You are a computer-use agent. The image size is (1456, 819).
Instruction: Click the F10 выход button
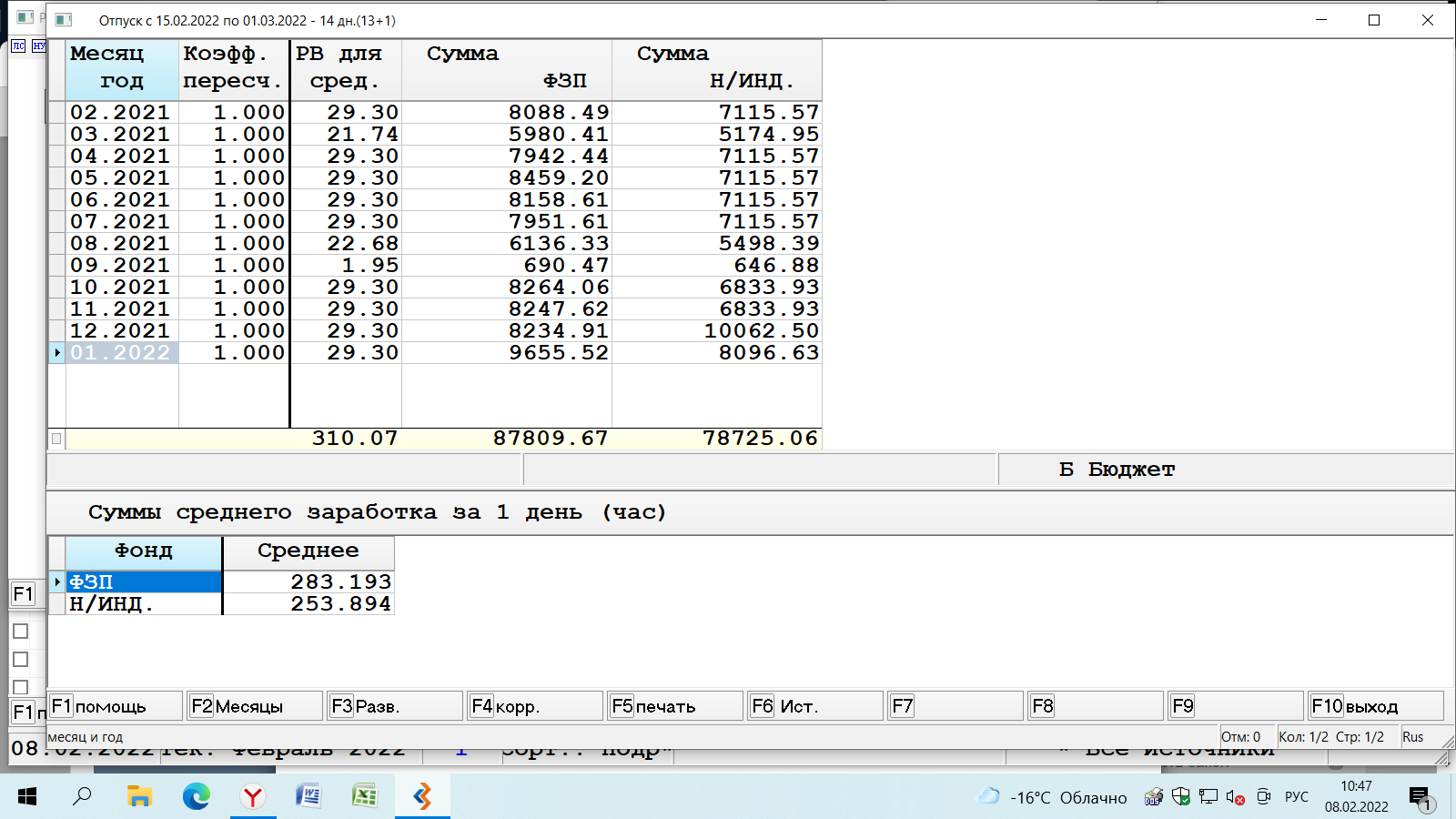tap(1376, 706)
